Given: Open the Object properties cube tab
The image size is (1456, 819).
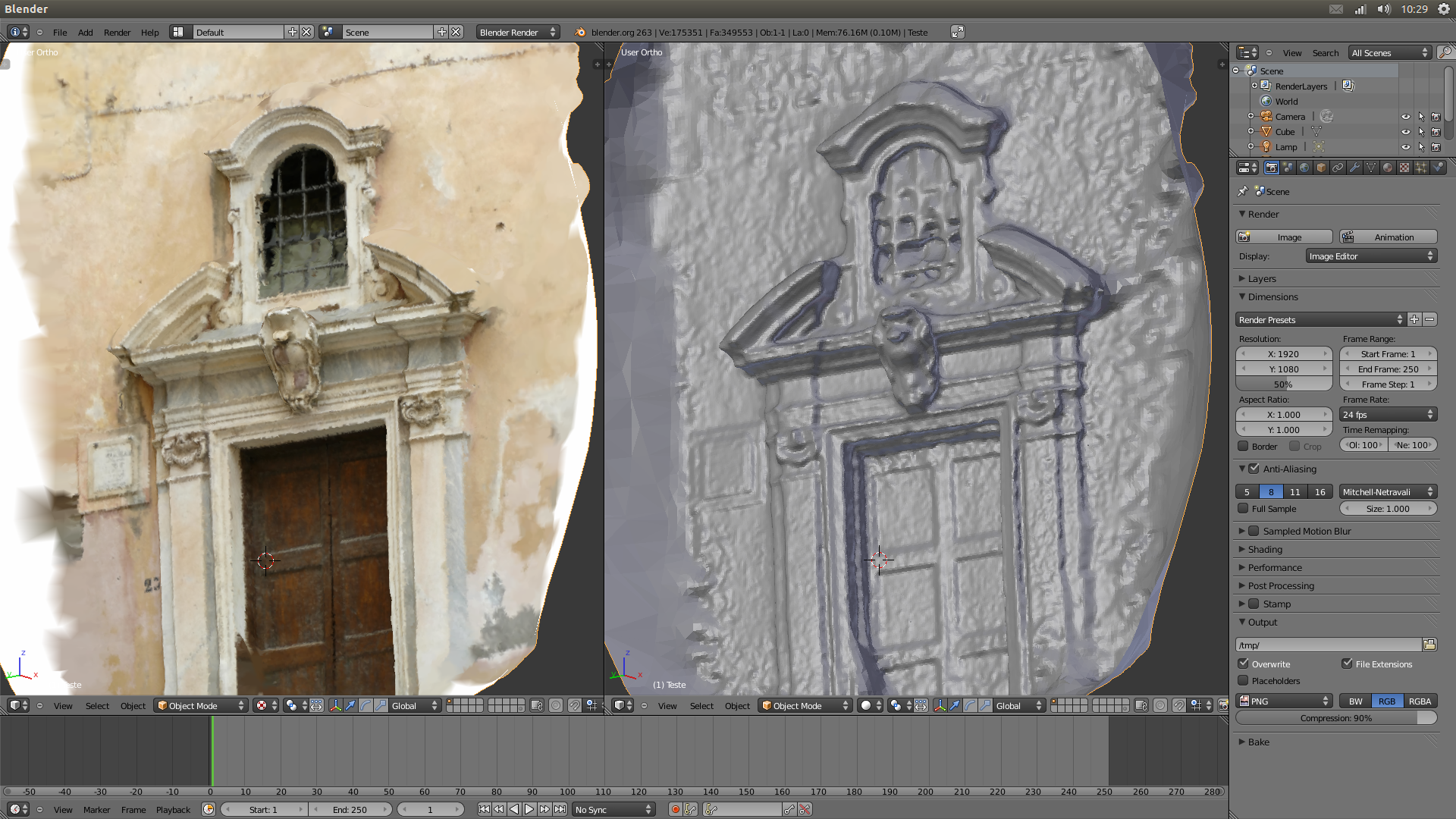Looking at the screenshot, I should [1321, 168].
